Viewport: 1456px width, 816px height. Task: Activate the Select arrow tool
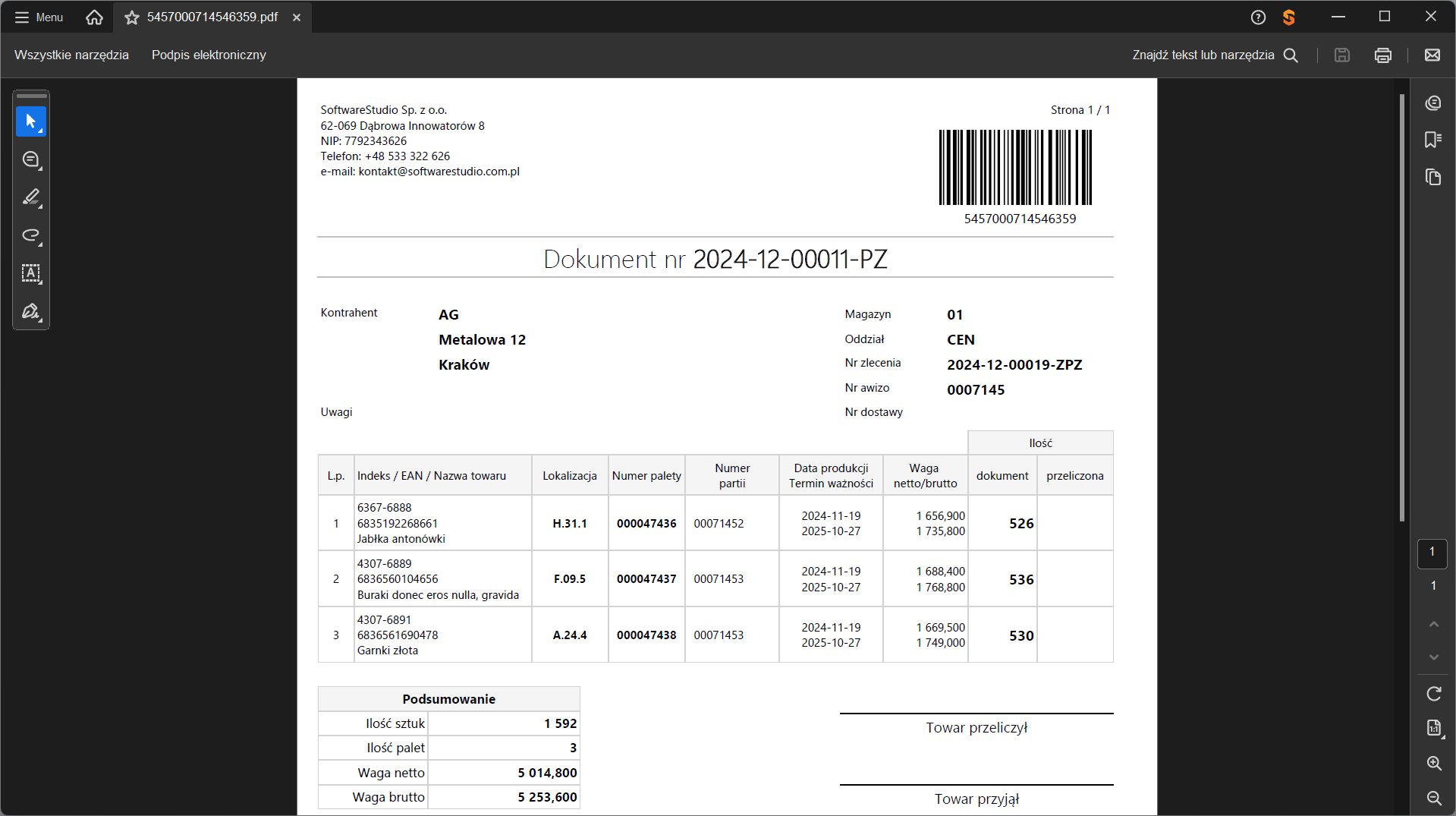[31, 121]
